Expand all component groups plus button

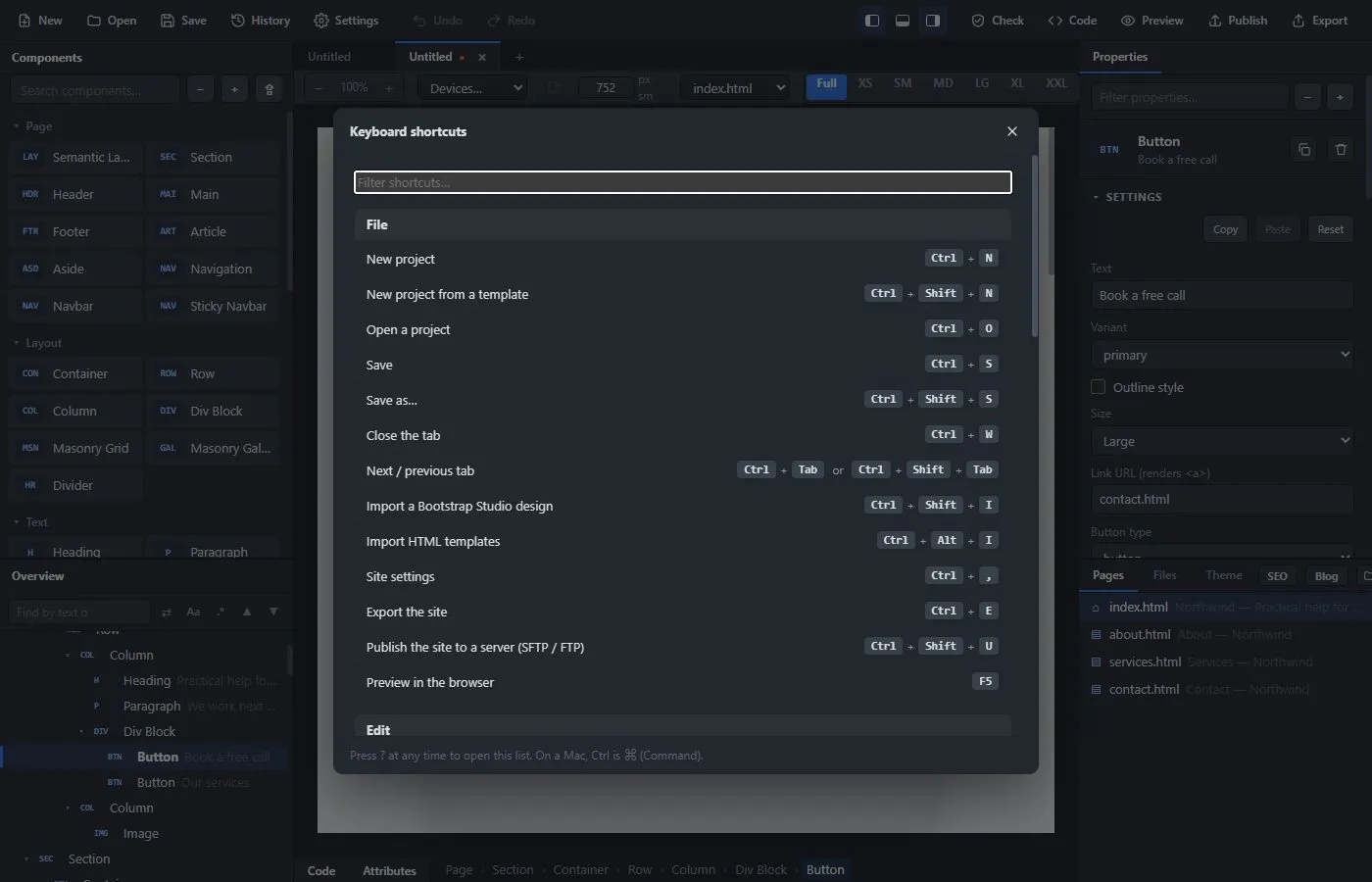coord(234,89)
